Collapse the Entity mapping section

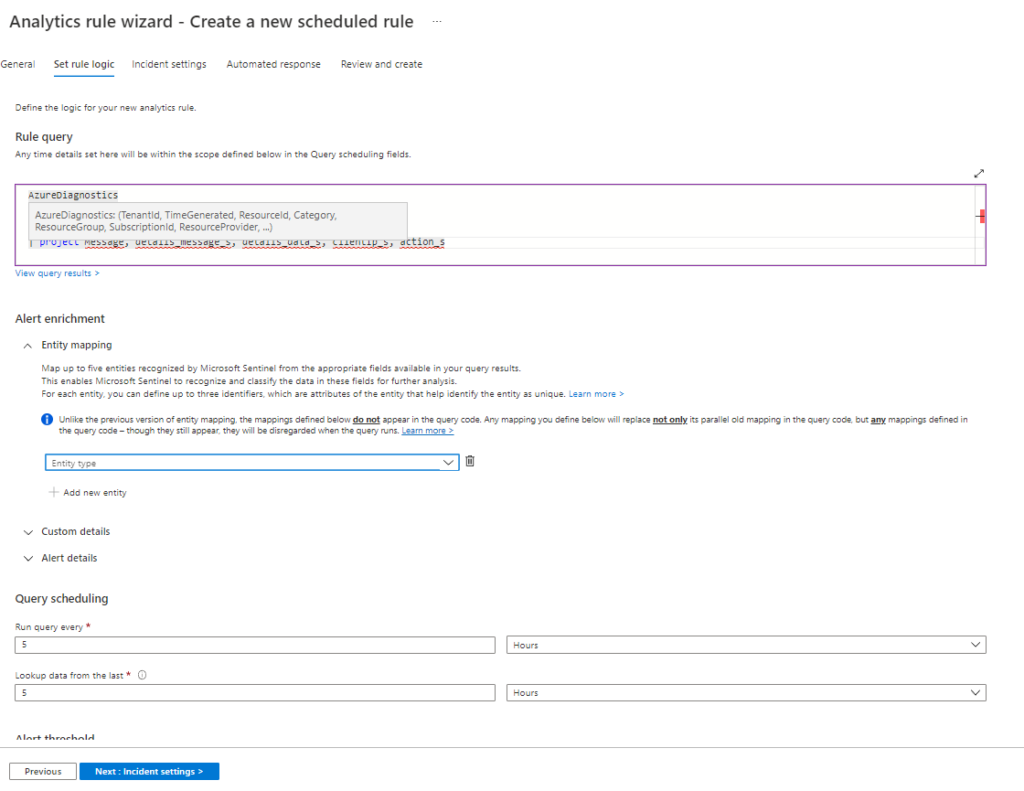click(x=27, y=344)
